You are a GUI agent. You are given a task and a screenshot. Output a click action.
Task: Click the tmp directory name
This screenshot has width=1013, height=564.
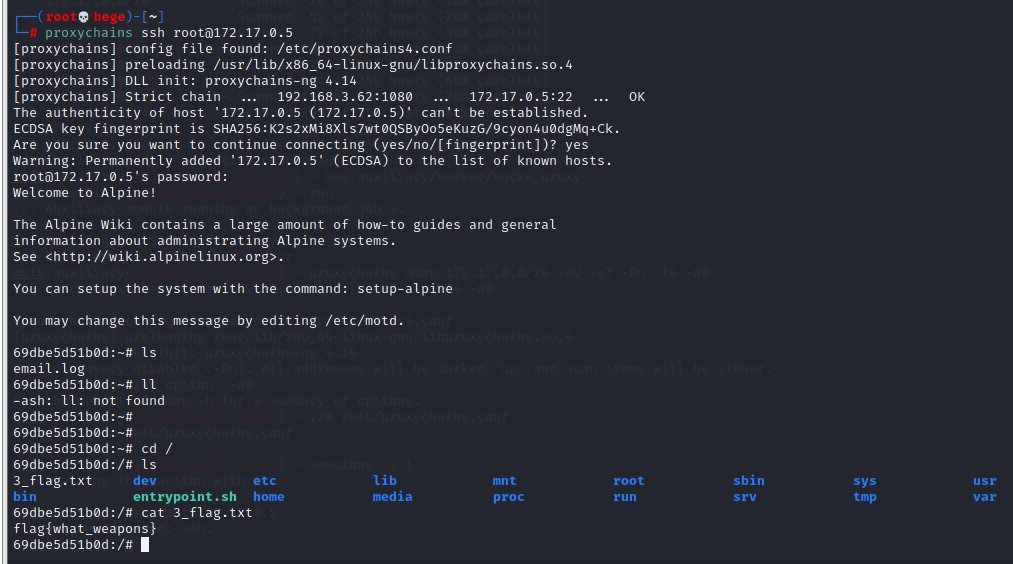coord(865,497)
